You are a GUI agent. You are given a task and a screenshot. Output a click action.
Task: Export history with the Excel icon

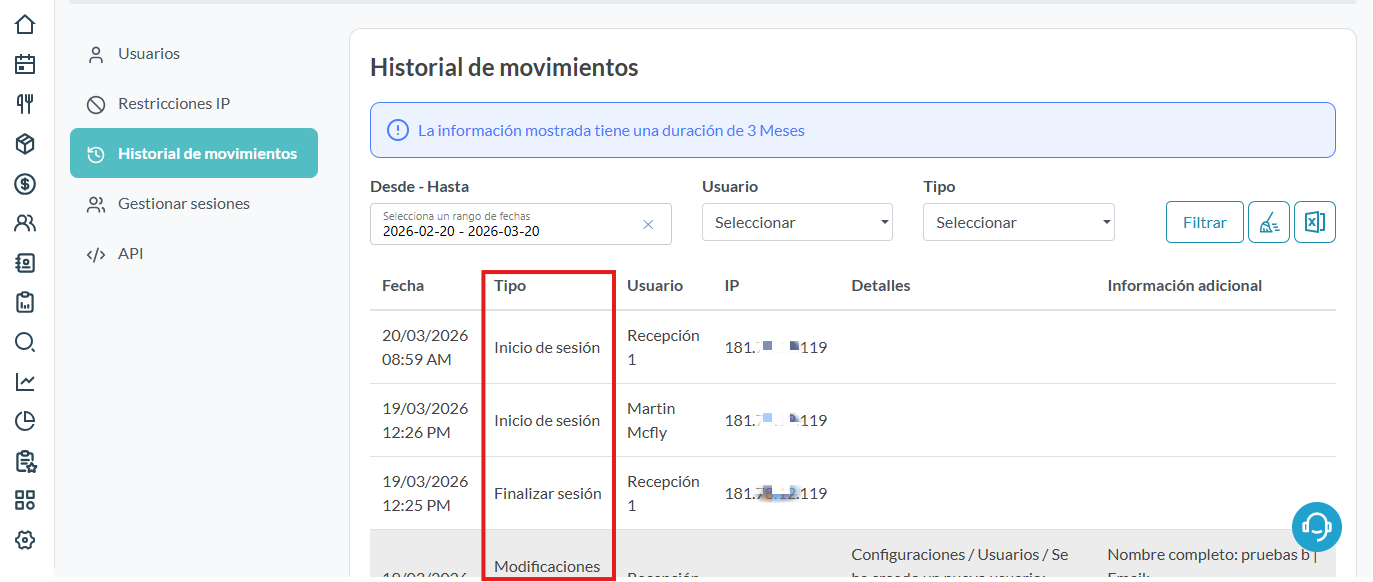1315,223
